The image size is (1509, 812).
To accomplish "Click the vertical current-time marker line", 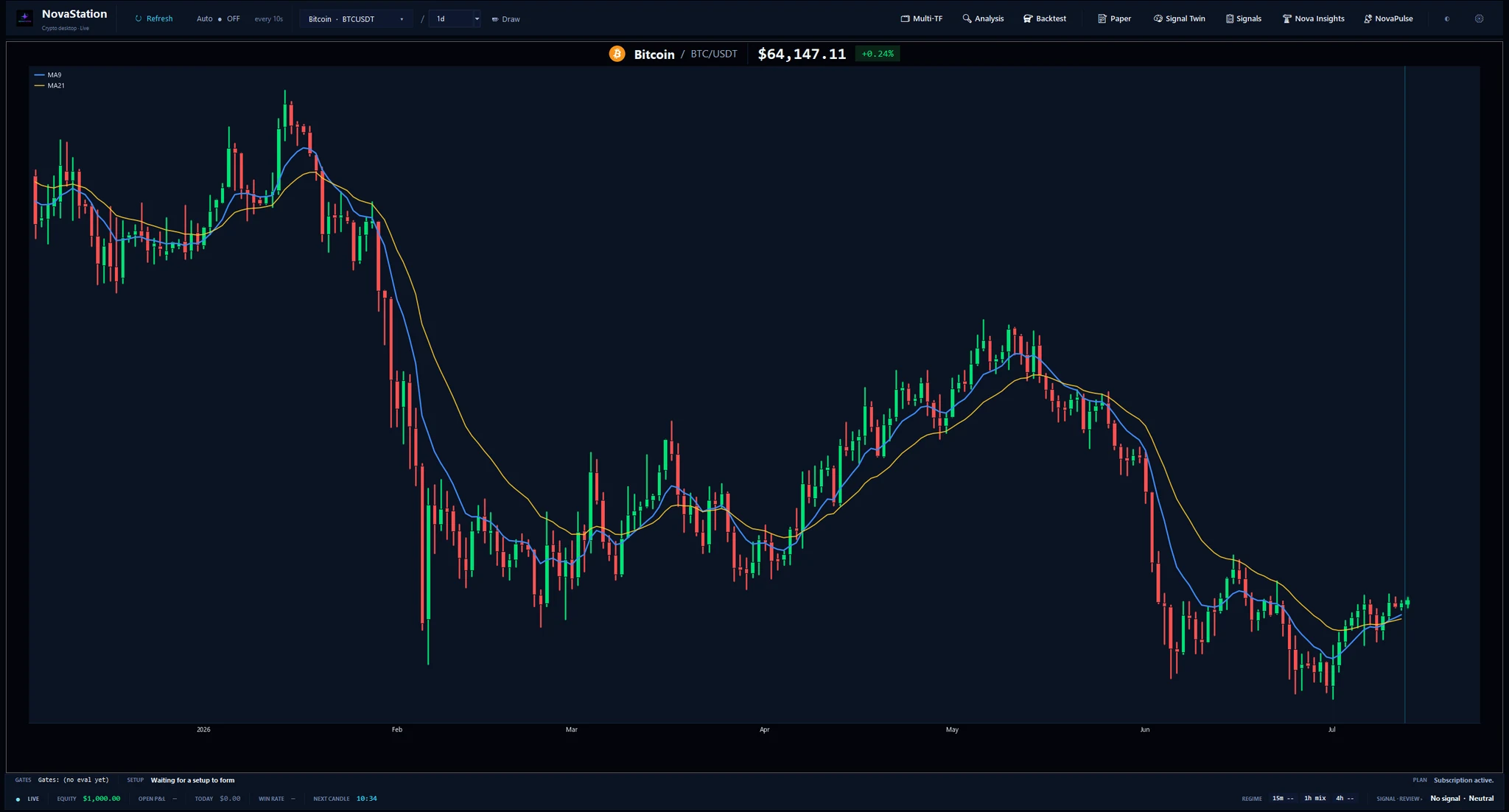I will (1404, 394).
